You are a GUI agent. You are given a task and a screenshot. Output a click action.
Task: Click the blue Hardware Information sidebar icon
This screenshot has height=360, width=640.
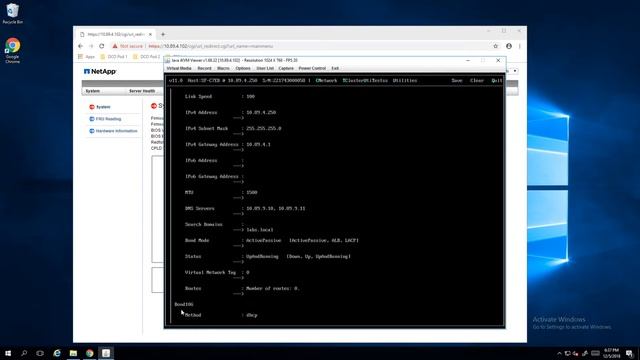pos(92,131)
